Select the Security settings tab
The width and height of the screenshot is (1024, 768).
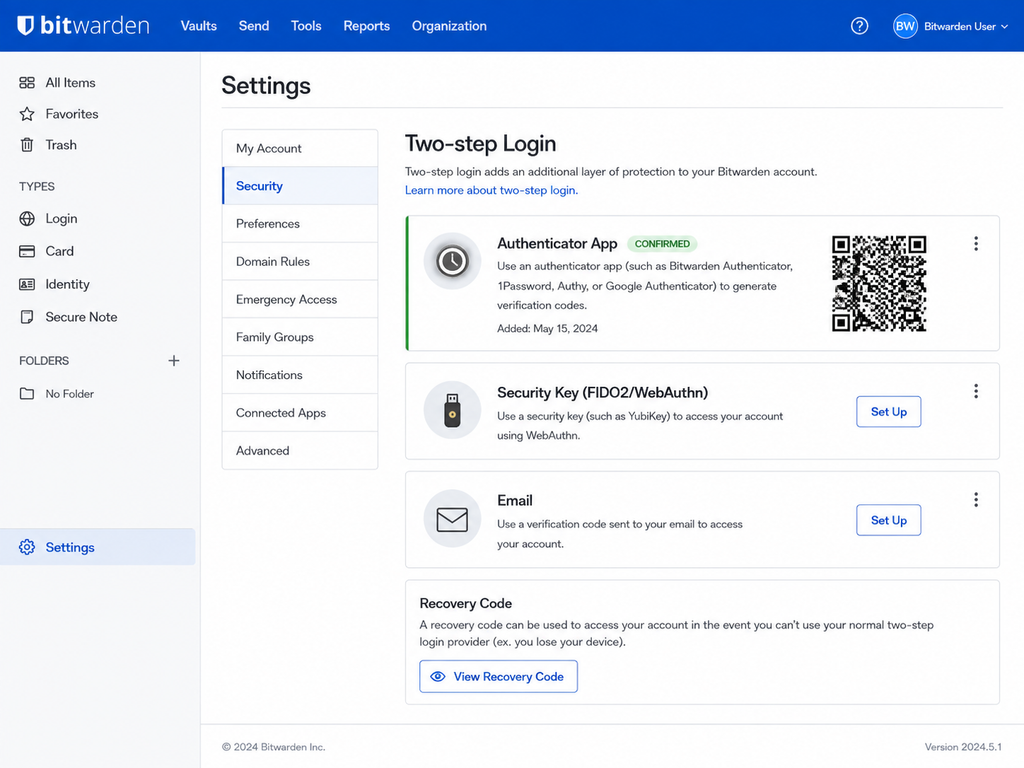(x=300, y=186)
